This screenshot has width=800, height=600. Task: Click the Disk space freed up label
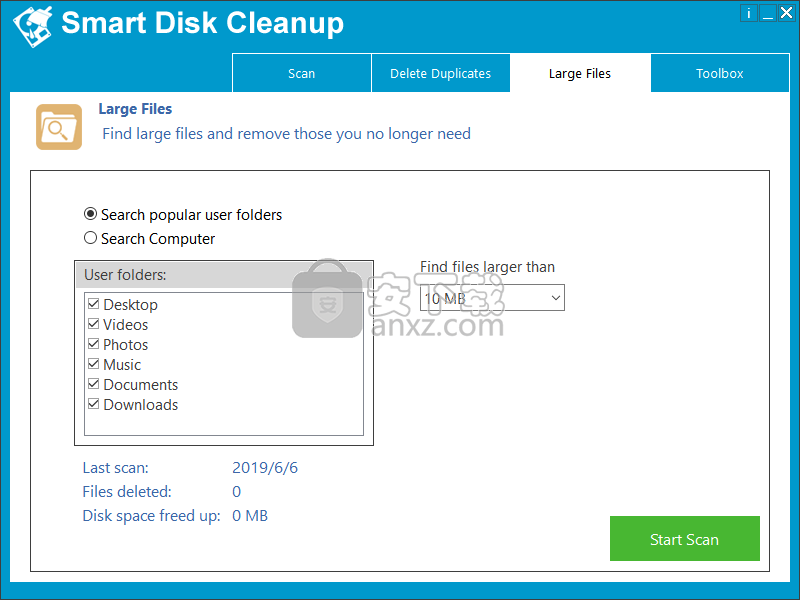point(151,516)
